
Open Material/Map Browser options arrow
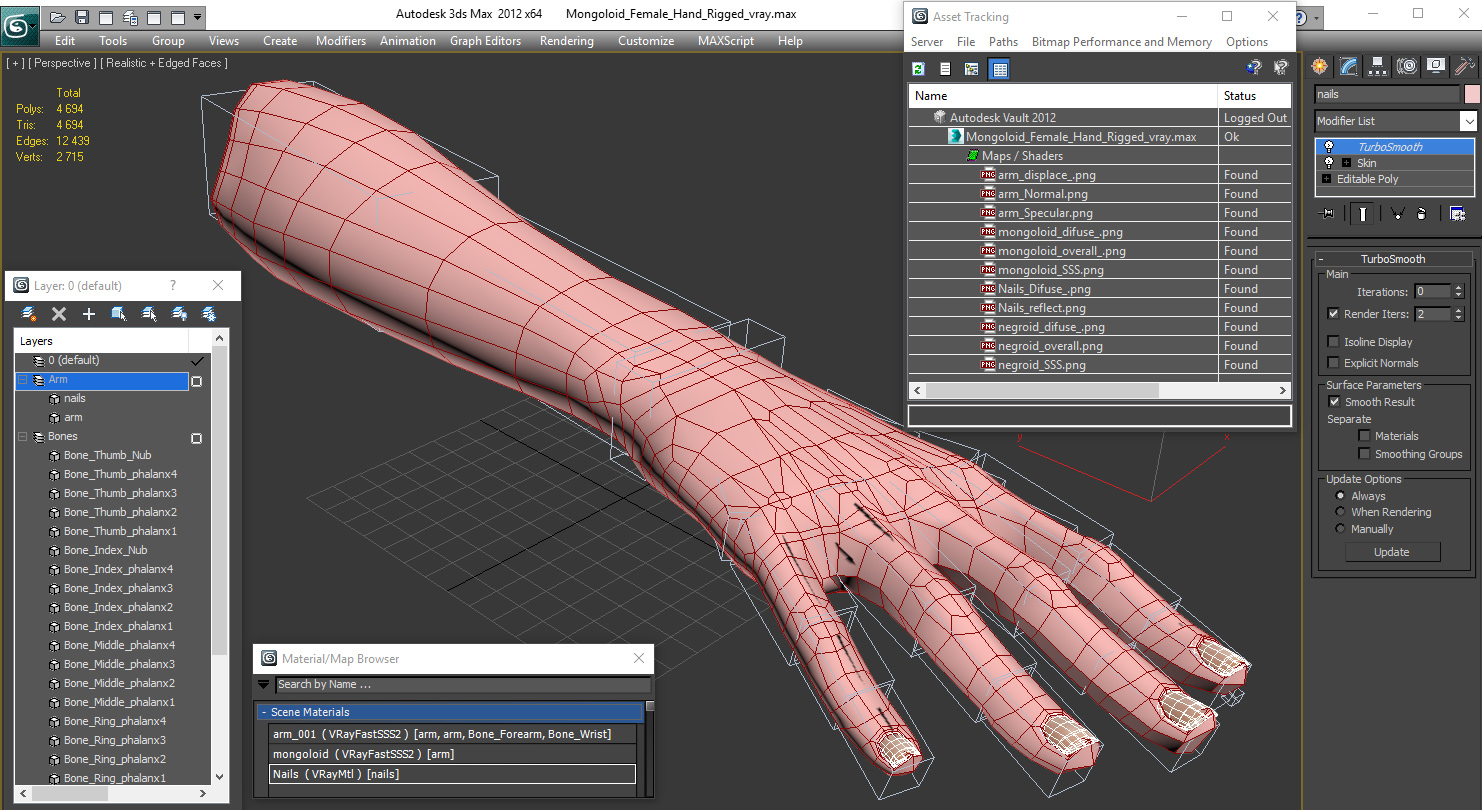(x=264, y=685)
